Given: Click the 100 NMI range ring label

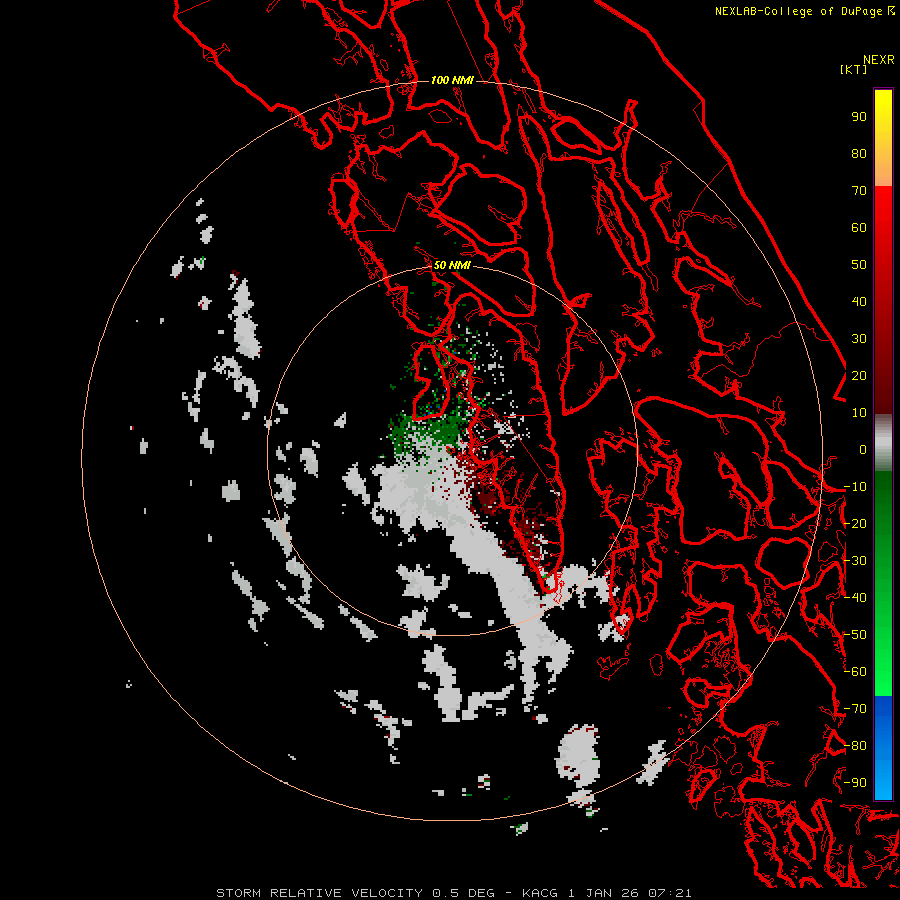Looking at the screenshot, I should (452, 80).
